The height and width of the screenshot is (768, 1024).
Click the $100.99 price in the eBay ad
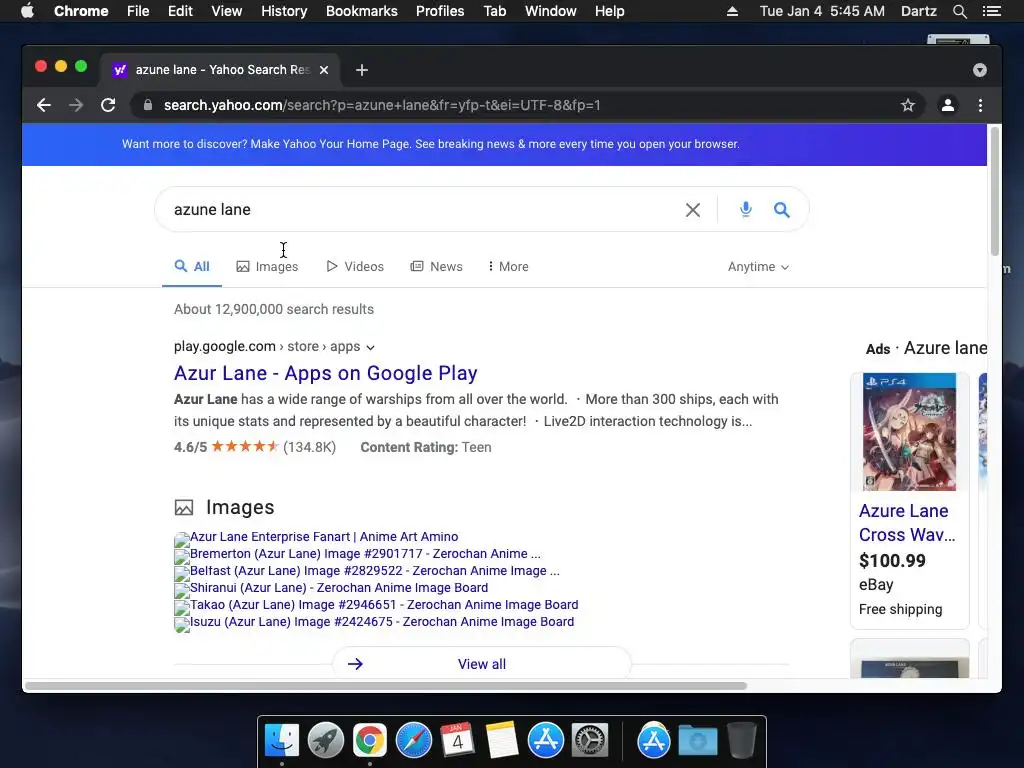tap(892, 561)
